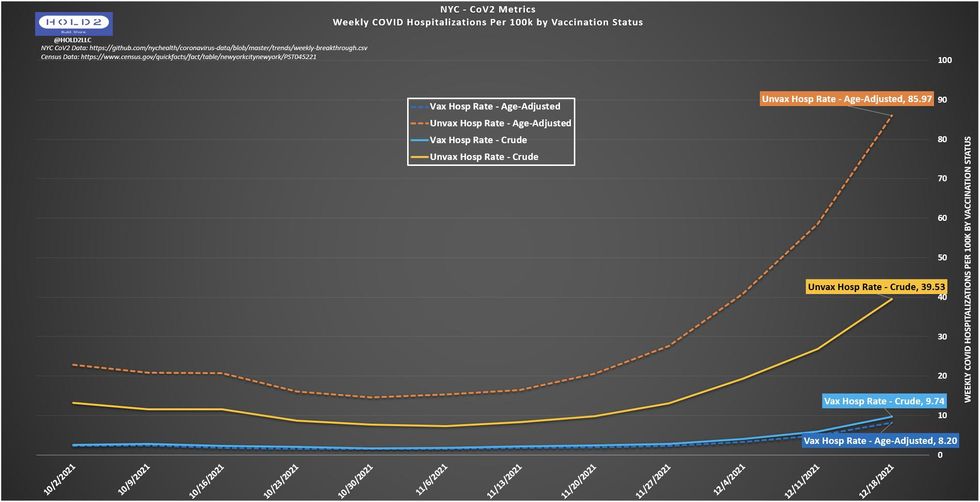Click the HOLD2 logo badge

click(76, 24)
